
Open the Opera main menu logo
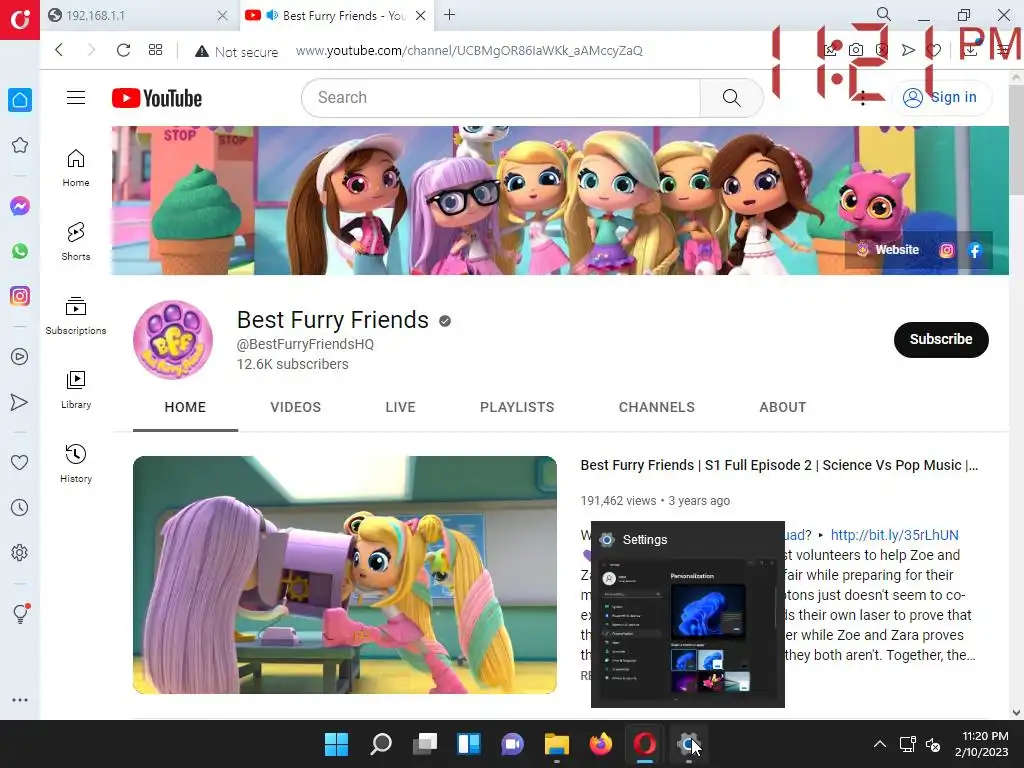[x=20, y=20]
